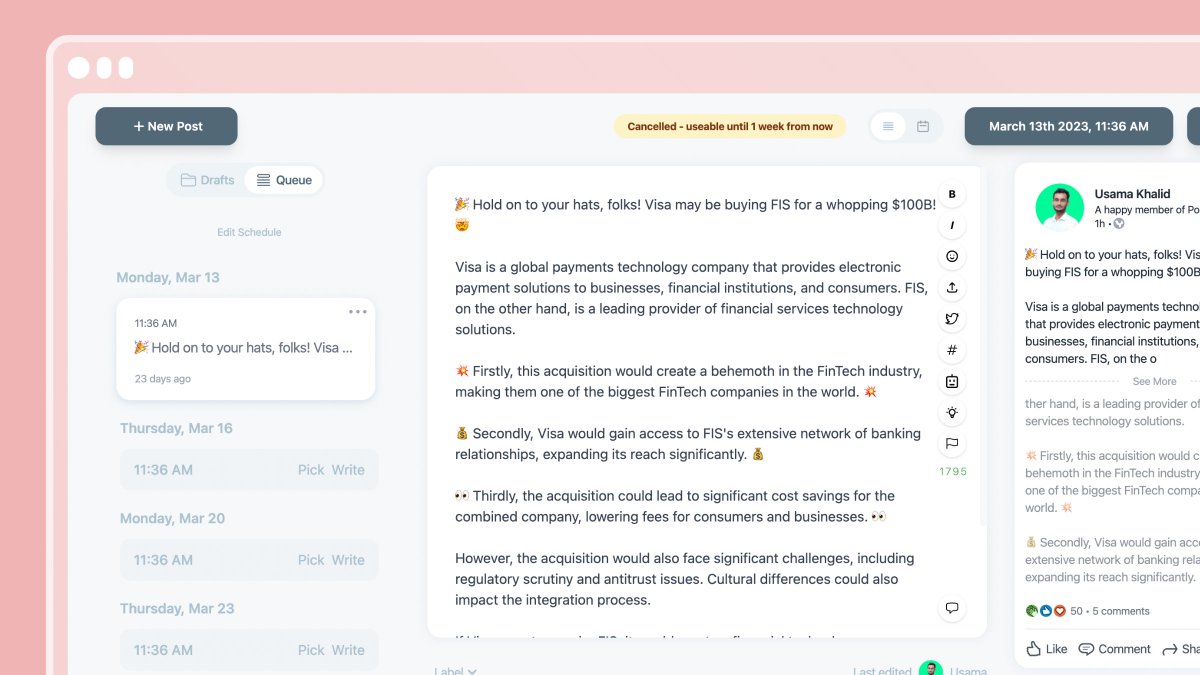
Task: Click Write for Thursday, Mar 23 slot
Action: tap(348, 650)
